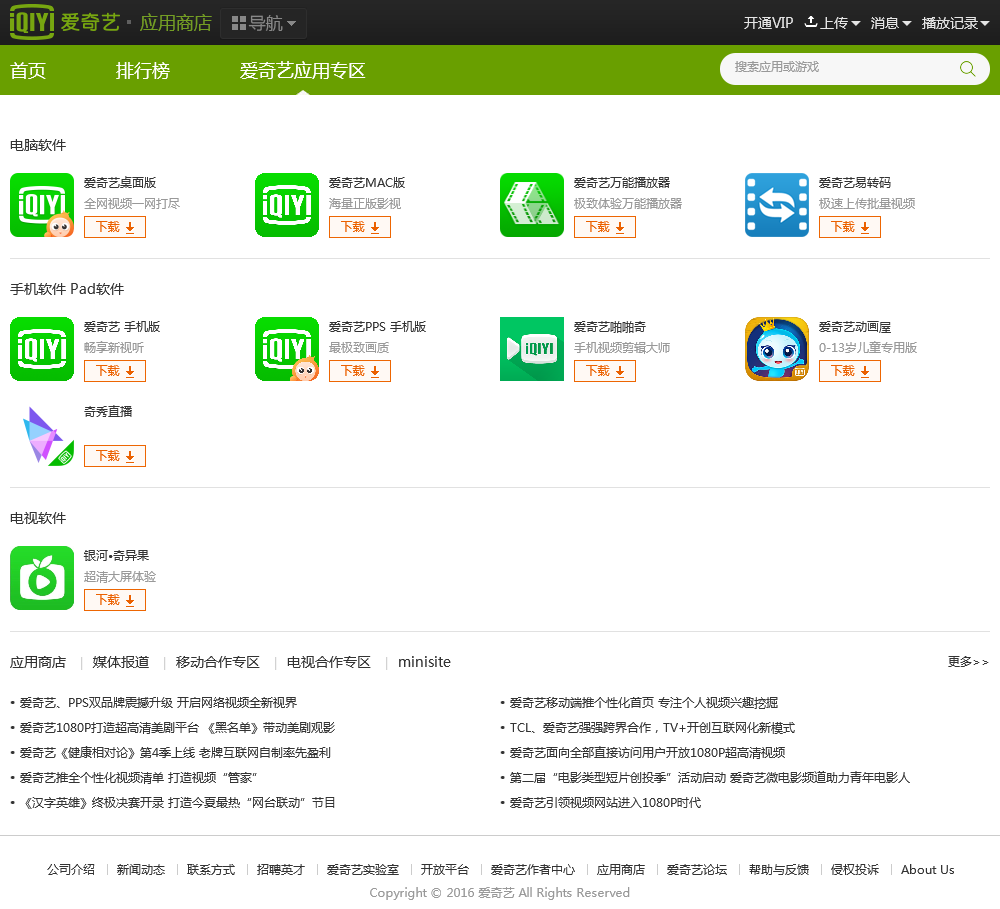Download 银河•奇异果 TV app

(115, 600)
